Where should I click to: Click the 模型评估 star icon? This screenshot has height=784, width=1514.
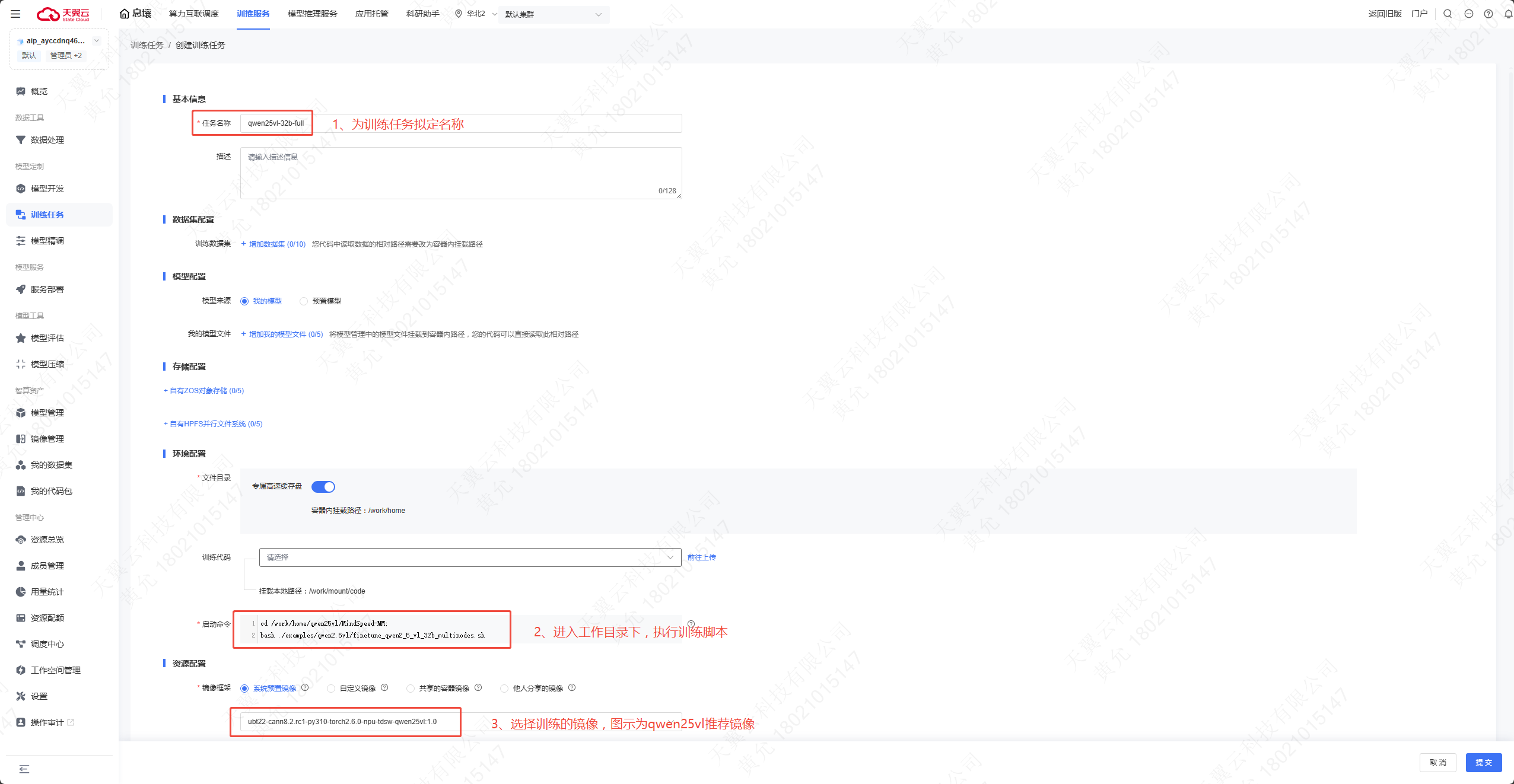[x=21, y=338]
